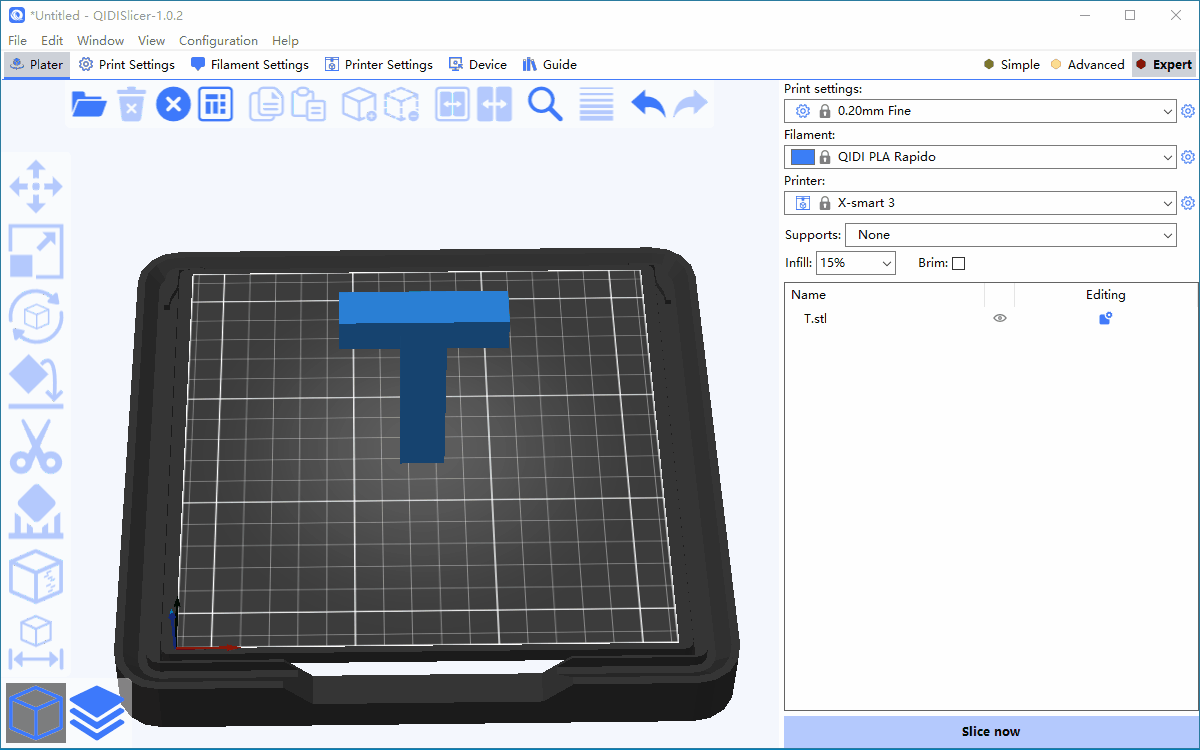Select the Cut scissors tool
This screenshot has width=1200, height=750.
click(x=36, y=446)
